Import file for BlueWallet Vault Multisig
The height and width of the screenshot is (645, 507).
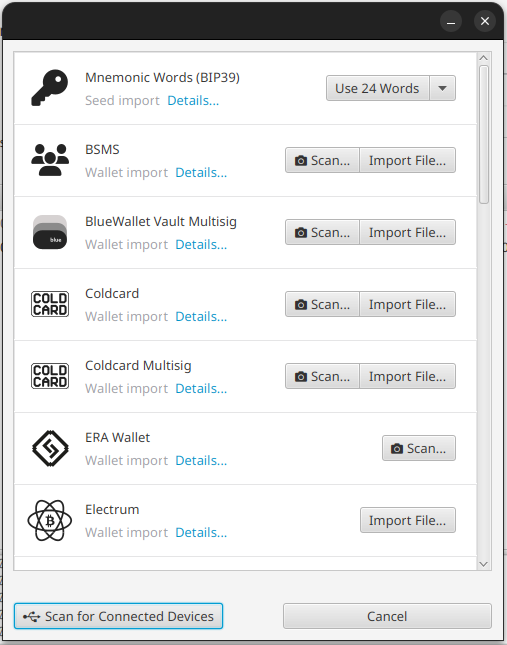tap(407, 232)
